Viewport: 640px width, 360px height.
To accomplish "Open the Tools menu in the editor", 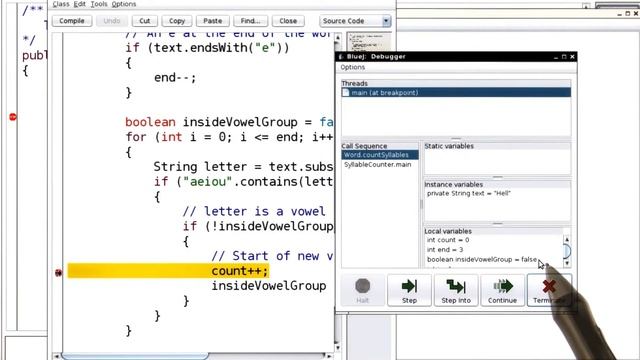I will click(99, 4).
